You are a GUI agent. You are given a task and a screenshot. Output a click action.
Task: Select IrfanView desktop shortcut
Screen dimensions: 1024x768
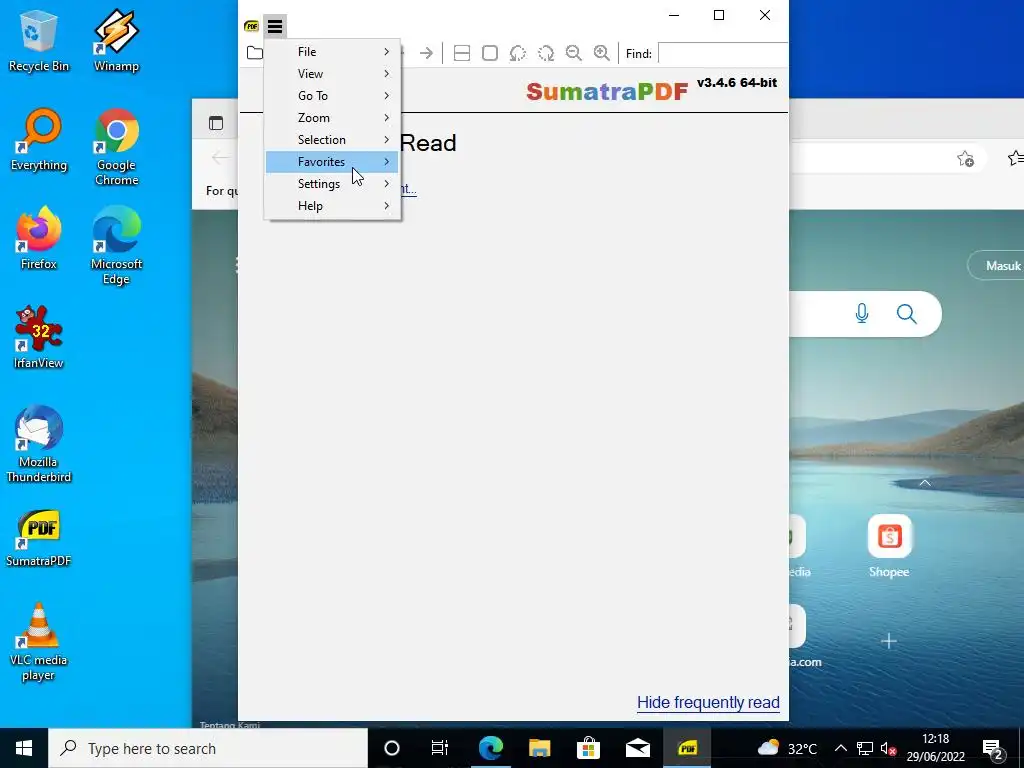click(x=39, y=338)
